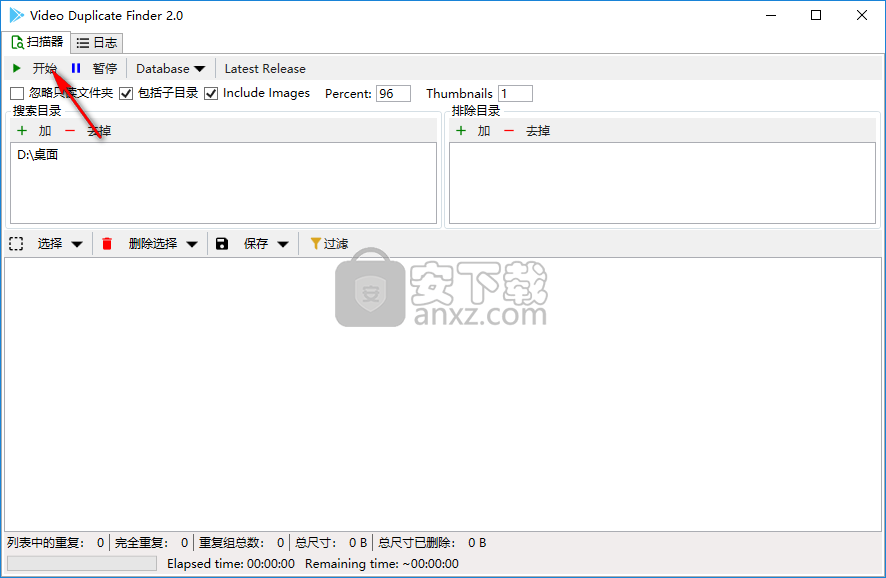
Task: Maximize the Video Duplicate Finder window
Action: (816, 15)
